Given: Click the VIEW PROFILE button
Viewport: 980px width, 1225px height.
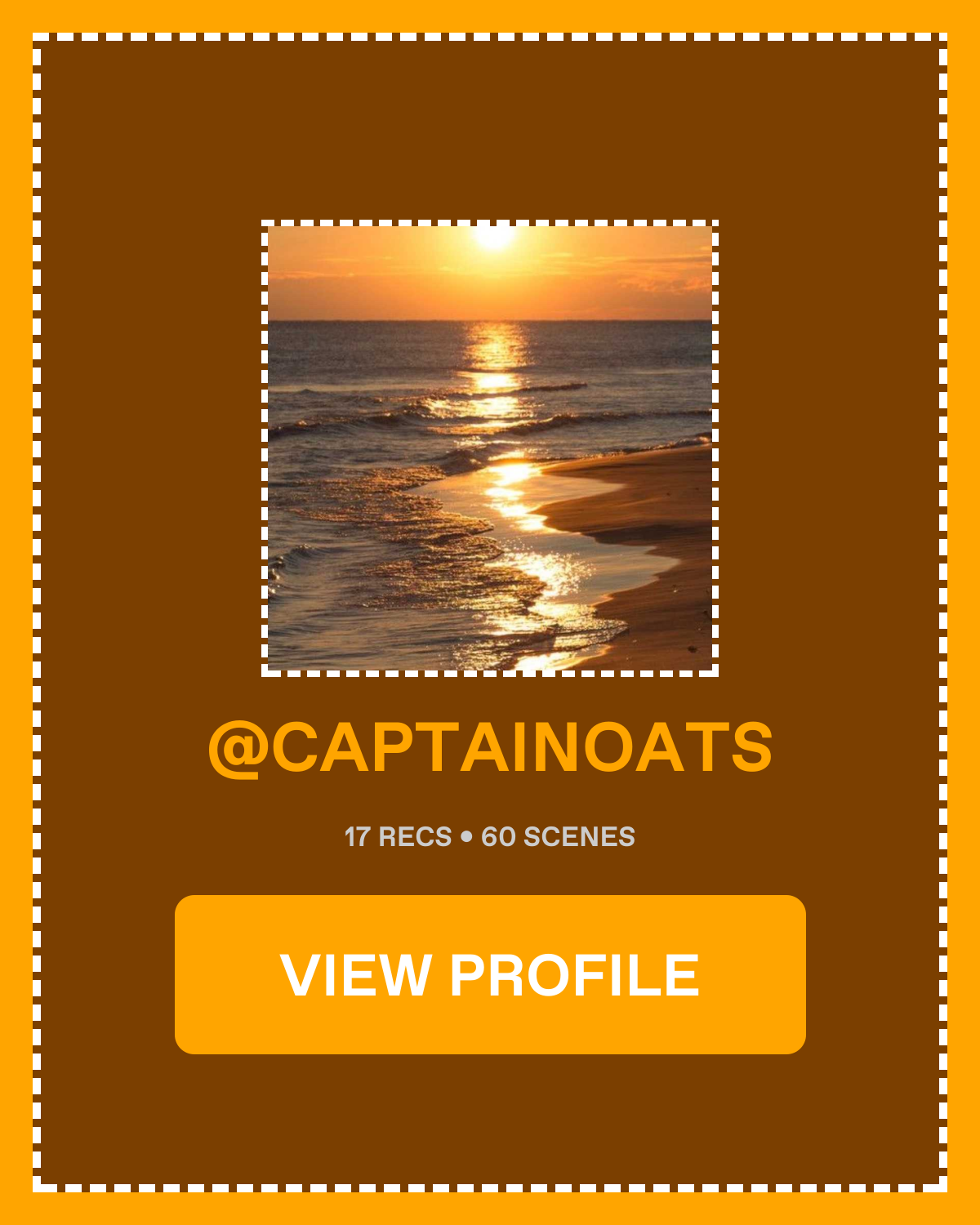Looking at the screenshot, I should [490, 974].
